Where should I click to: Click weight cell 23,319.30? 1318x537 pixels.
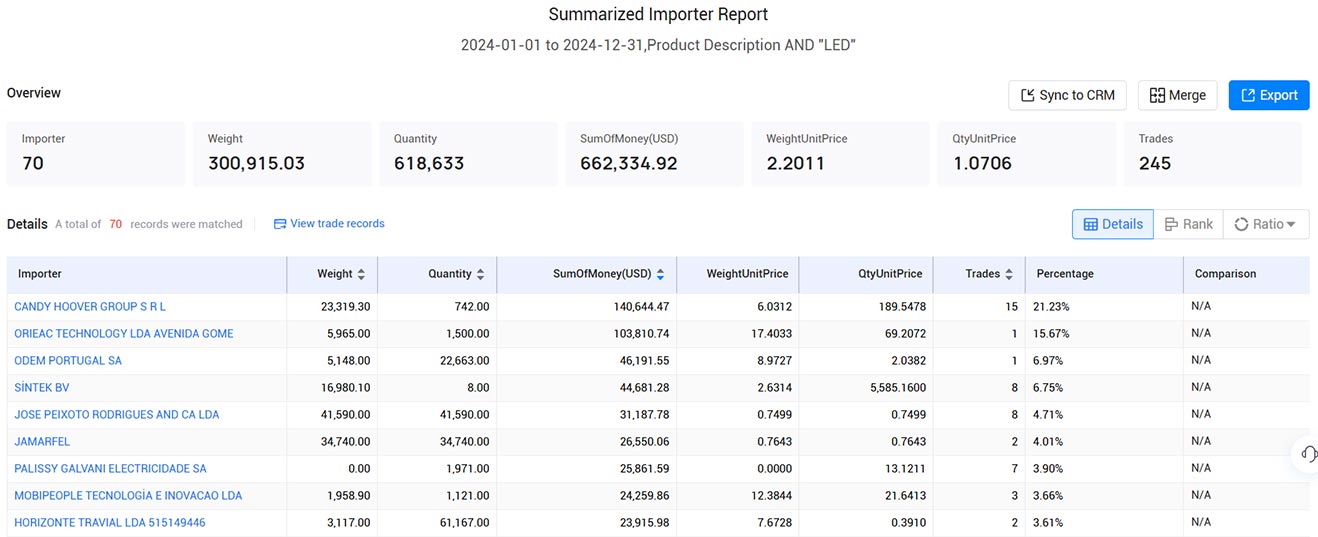click(345, 306)
